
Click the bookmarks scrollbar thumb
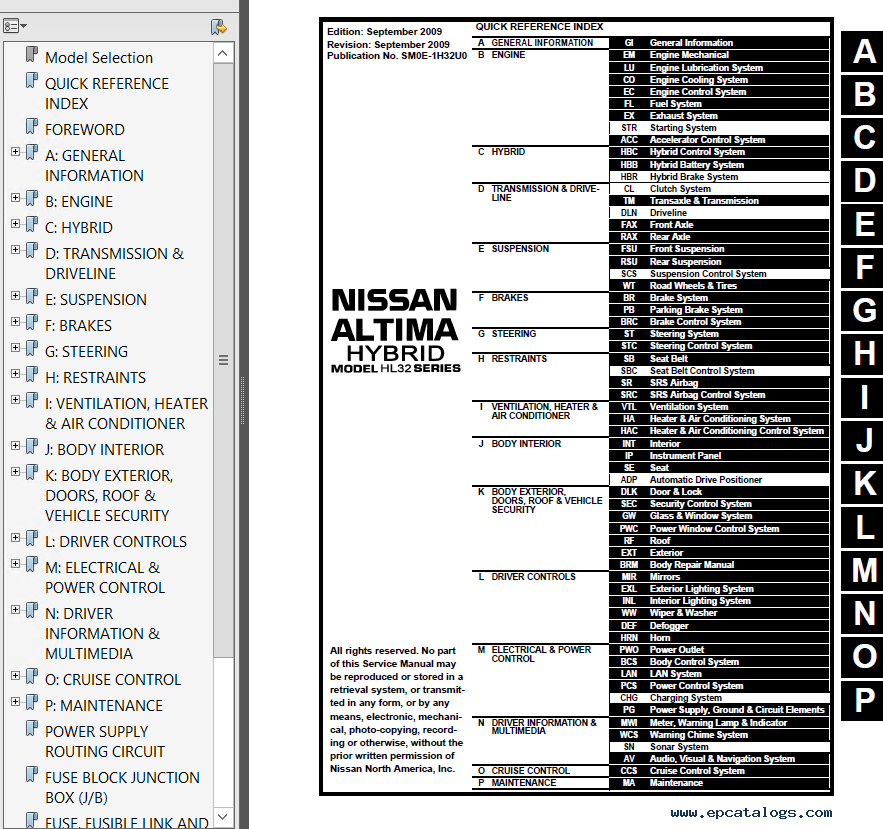point(223,360)
